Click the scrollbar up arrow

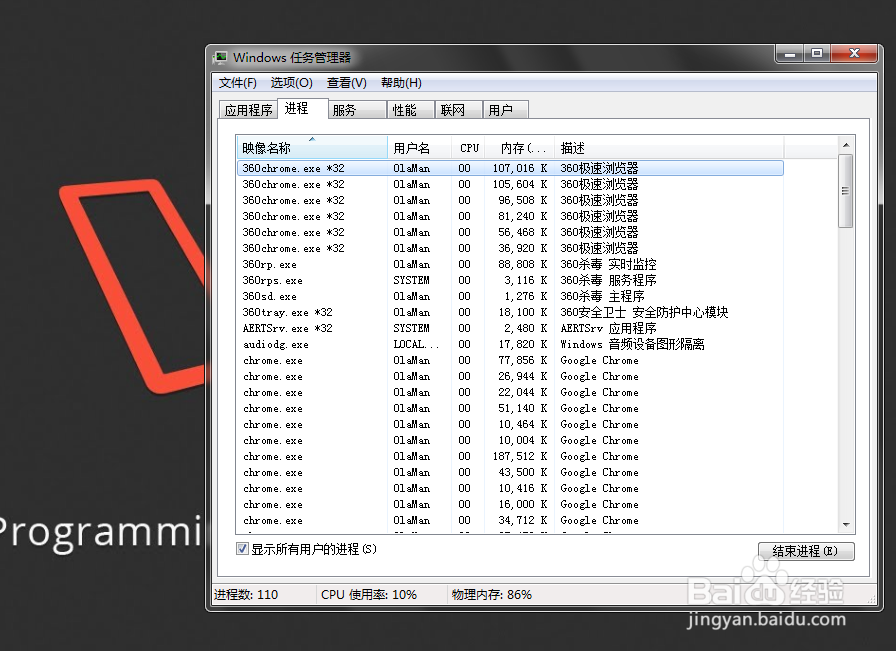click(x=846, y=145)
